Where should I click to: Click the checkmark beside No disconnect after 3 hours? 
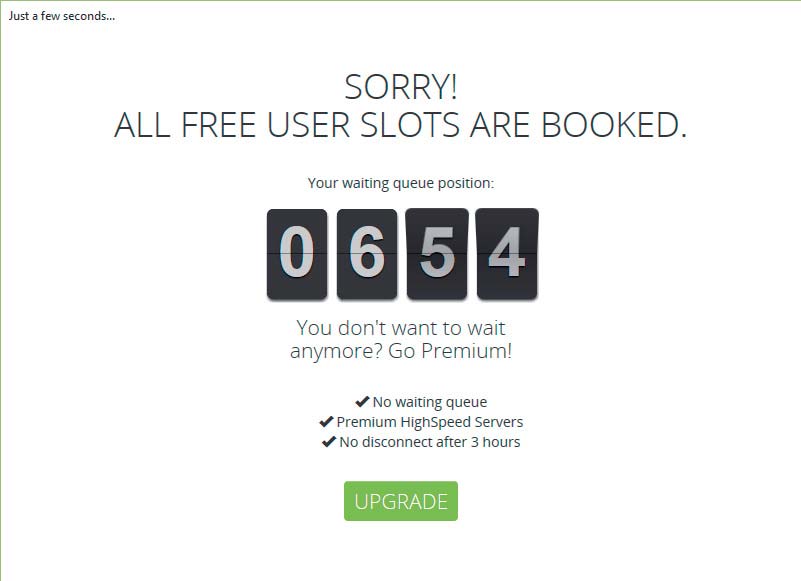click(329, 441)
